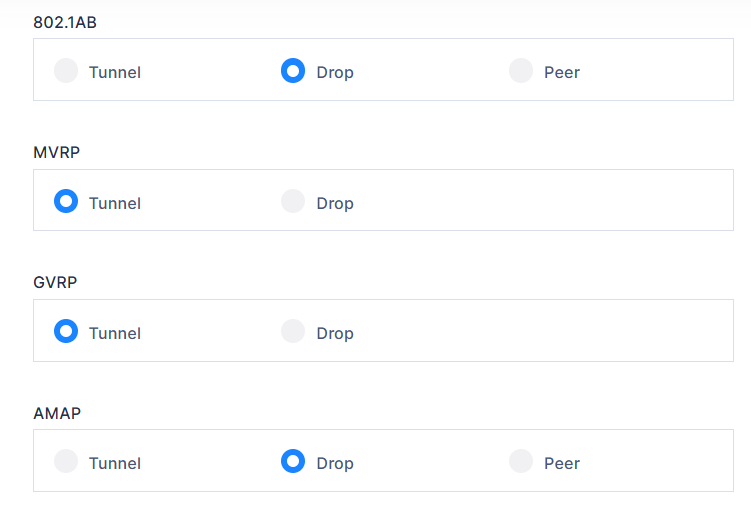Viewport: 751px width, 526px height.
Task: Select Tunnel radio button for 802.1AB
Action: [66, 71]
